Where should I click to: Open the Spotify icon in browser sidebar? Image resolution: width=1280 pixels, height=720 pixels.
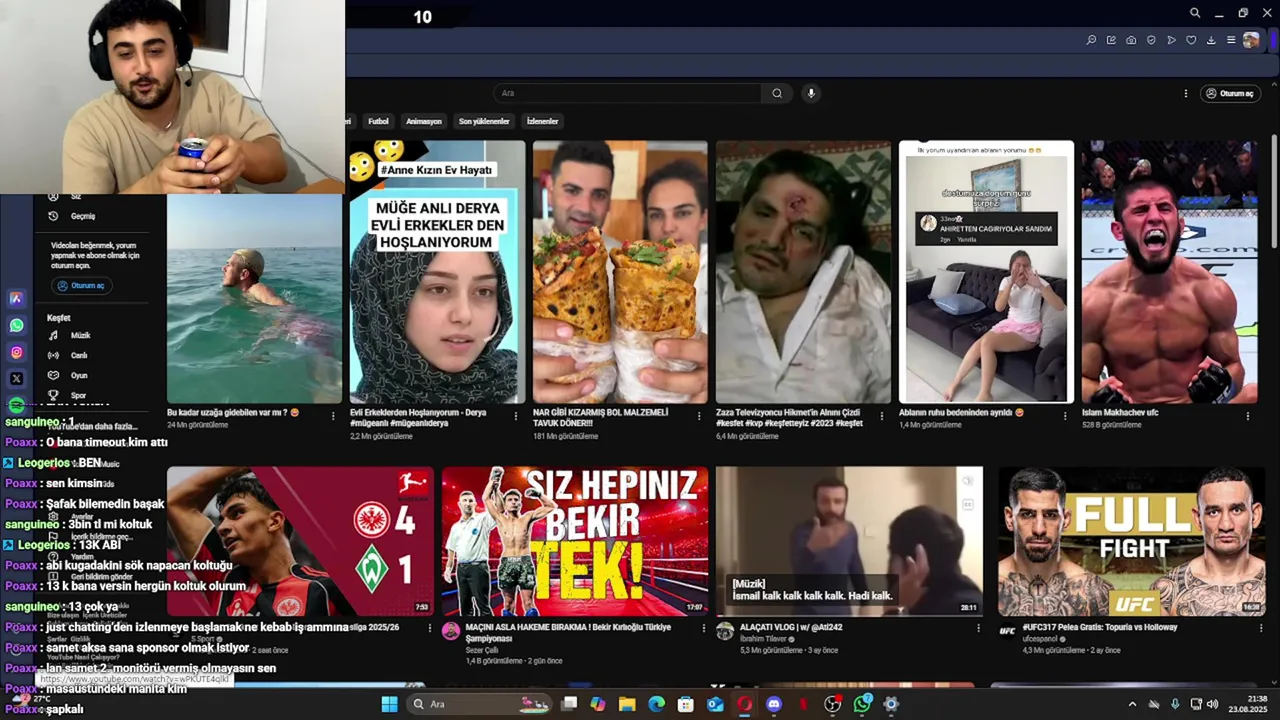(16, 404)
